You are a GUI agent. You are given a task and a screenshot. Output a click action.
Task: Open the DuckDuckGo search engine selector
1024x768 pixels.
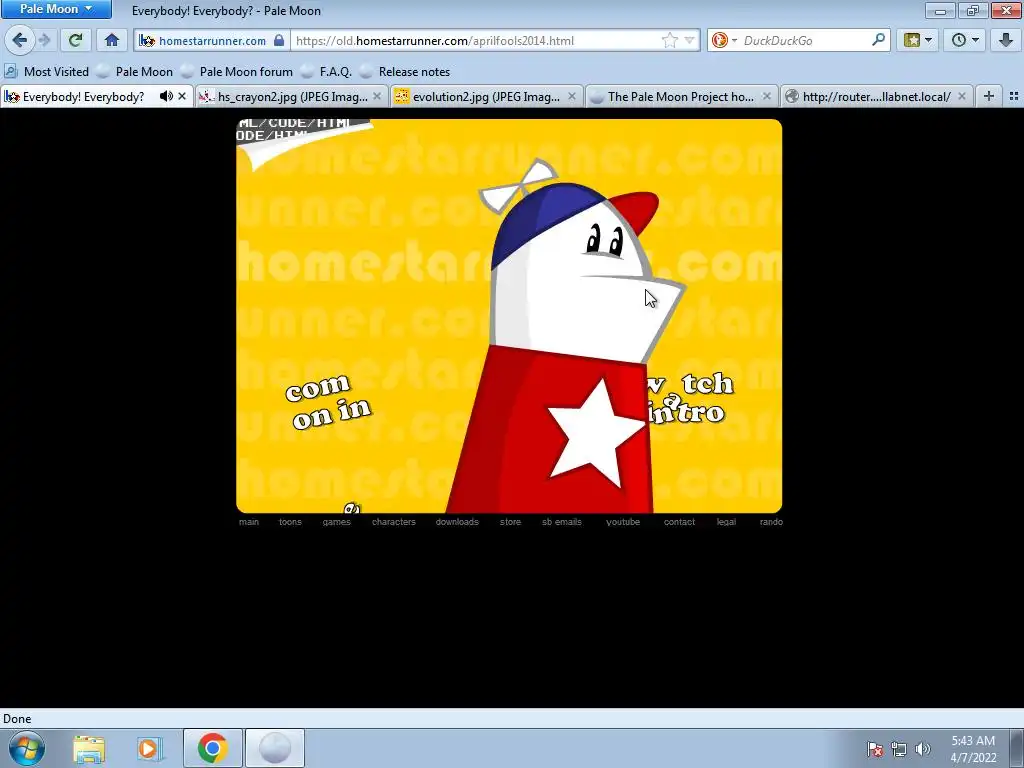coord(724,40)
